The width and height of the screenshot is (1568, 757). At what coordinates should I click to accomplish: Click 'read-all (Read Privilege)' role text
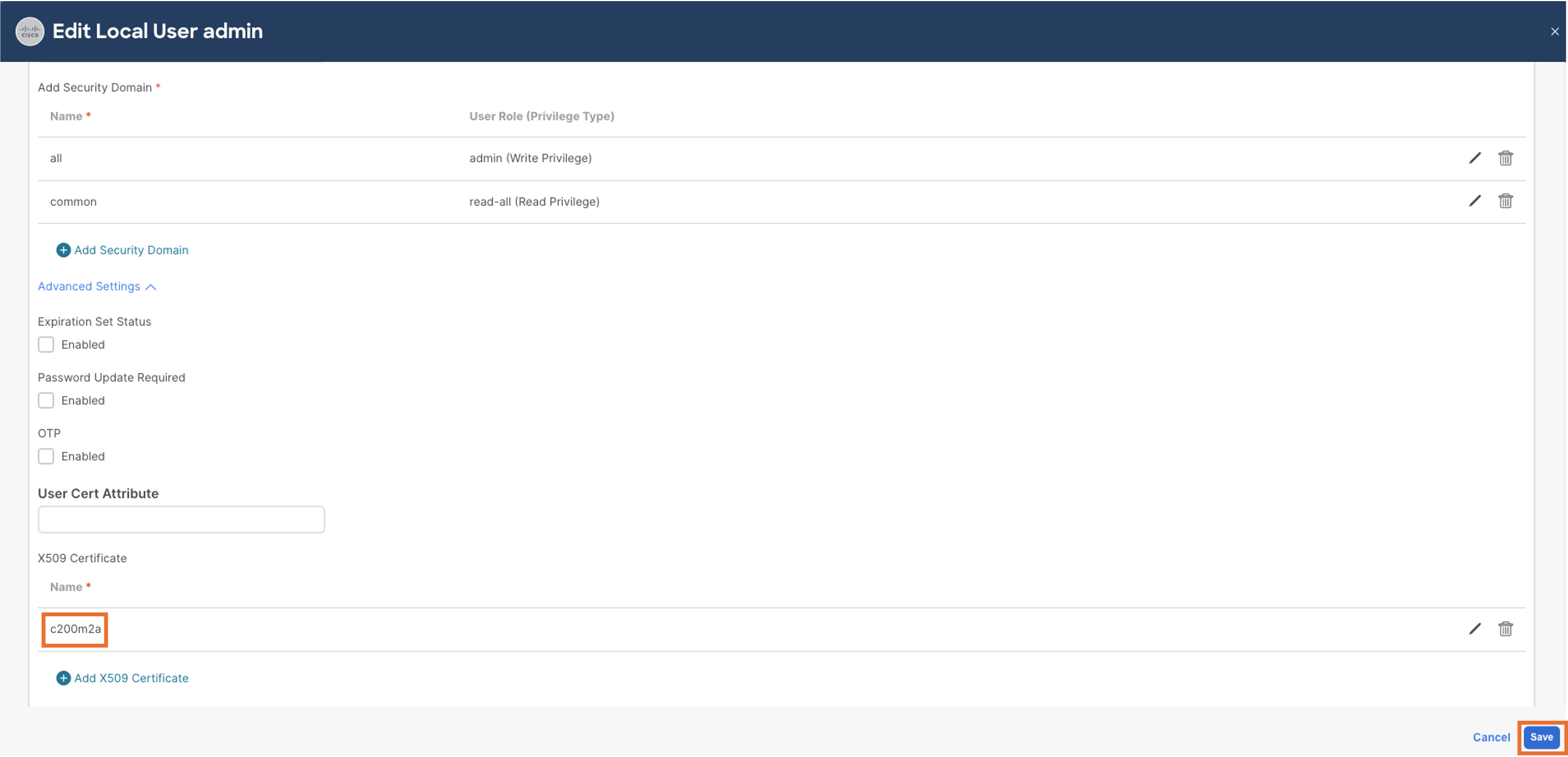(x=534, y=202)
